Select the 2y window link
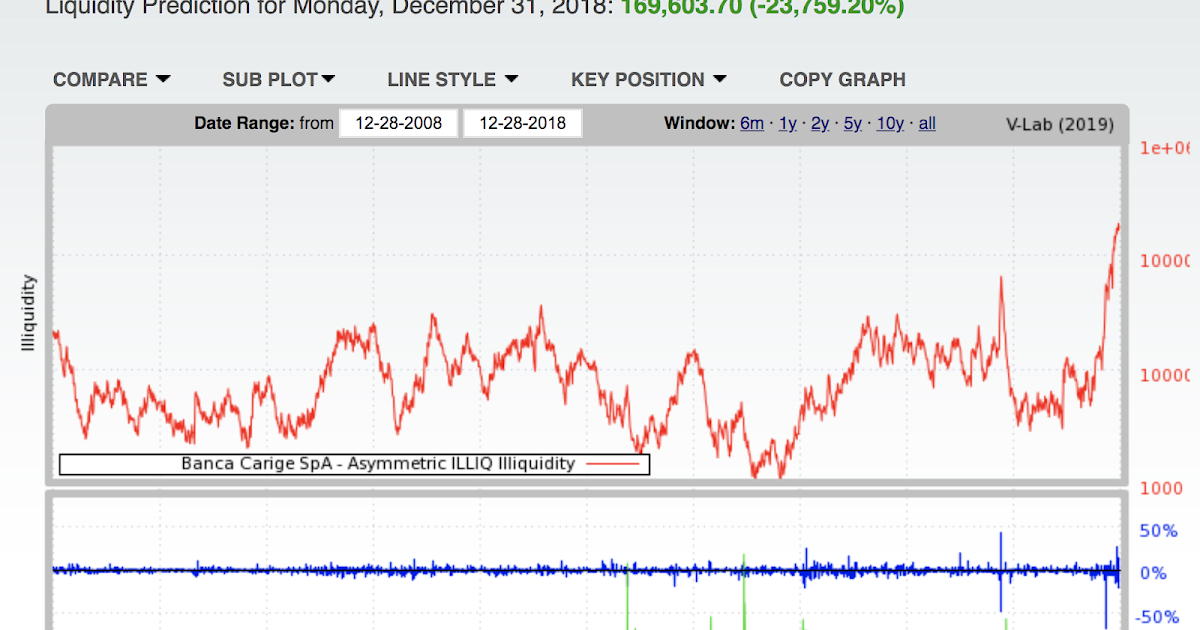 click(x=819, y=123)
